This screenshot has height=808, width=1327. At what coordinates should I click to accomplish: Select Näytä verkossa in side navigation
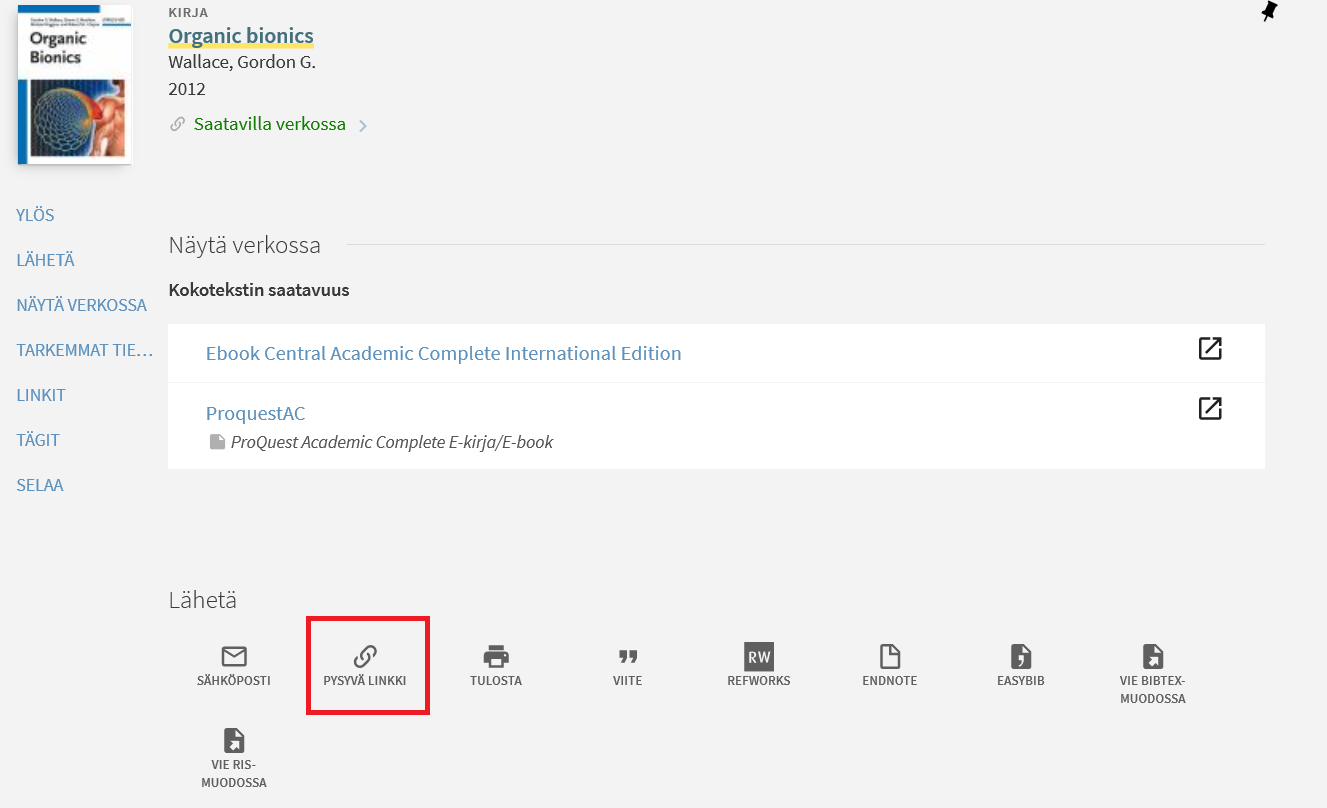[82, 305]
